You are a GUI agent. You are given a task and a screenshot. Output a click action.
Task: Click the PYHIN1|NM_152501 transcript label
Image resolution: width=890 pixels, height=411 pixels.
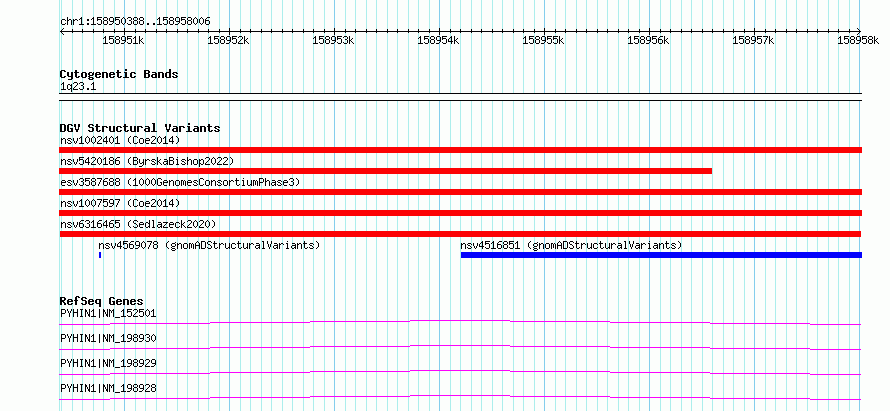tap(108, 313)
